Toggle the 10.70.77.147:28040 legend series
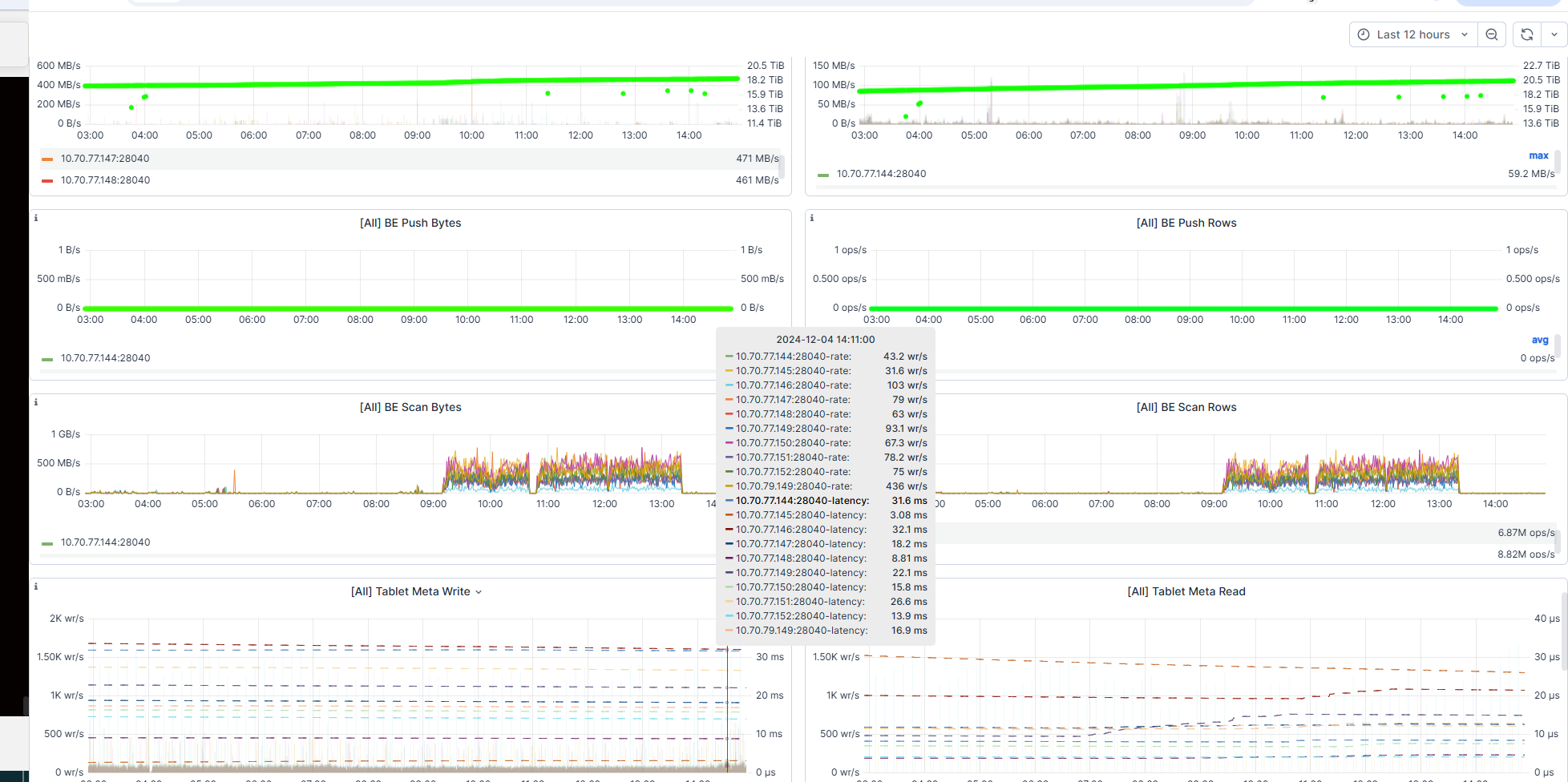 click(105, 159)
